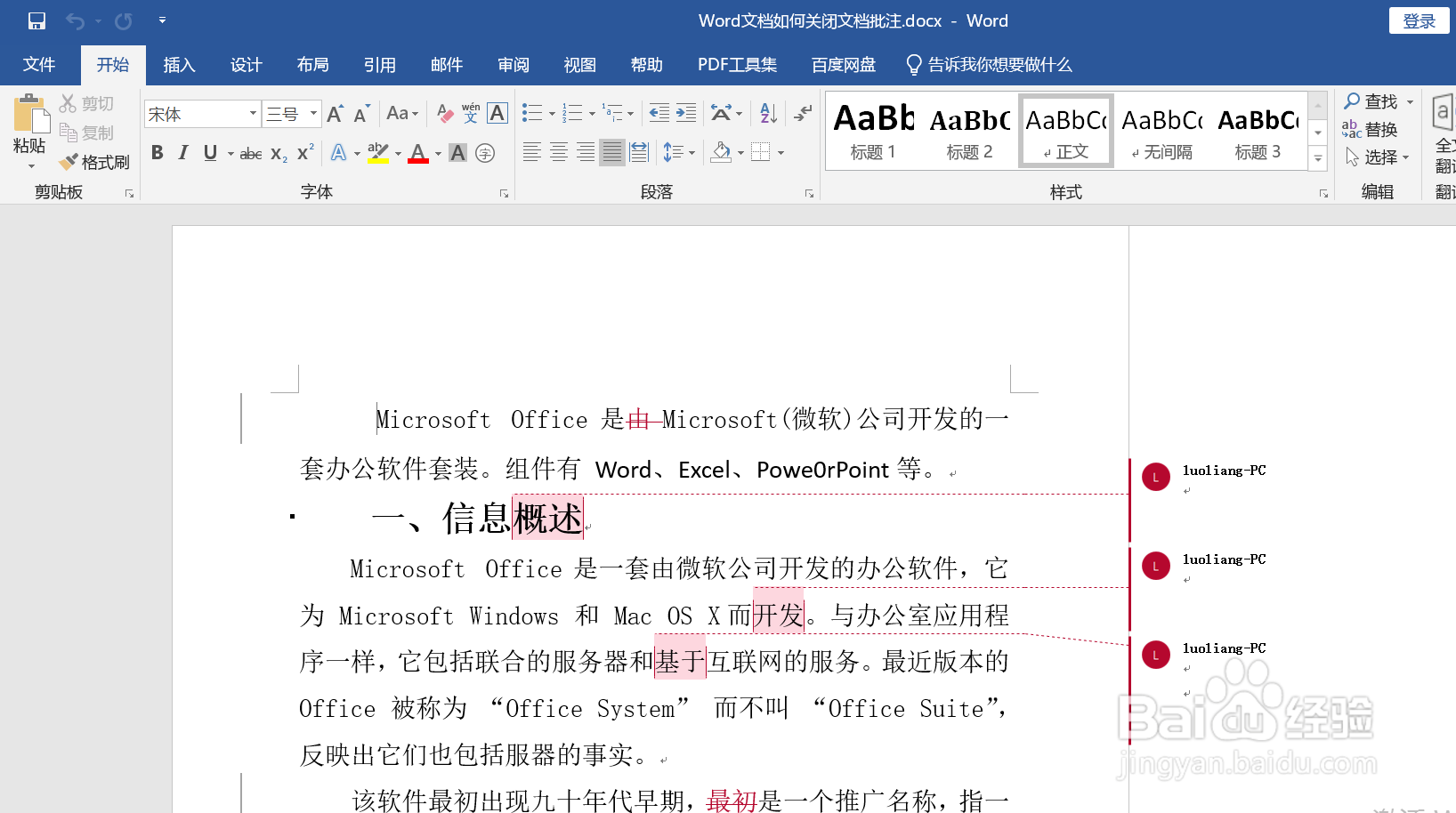Apply bullet list
This screenshot has height=813, width=1456.
click(x=532, y=113)
